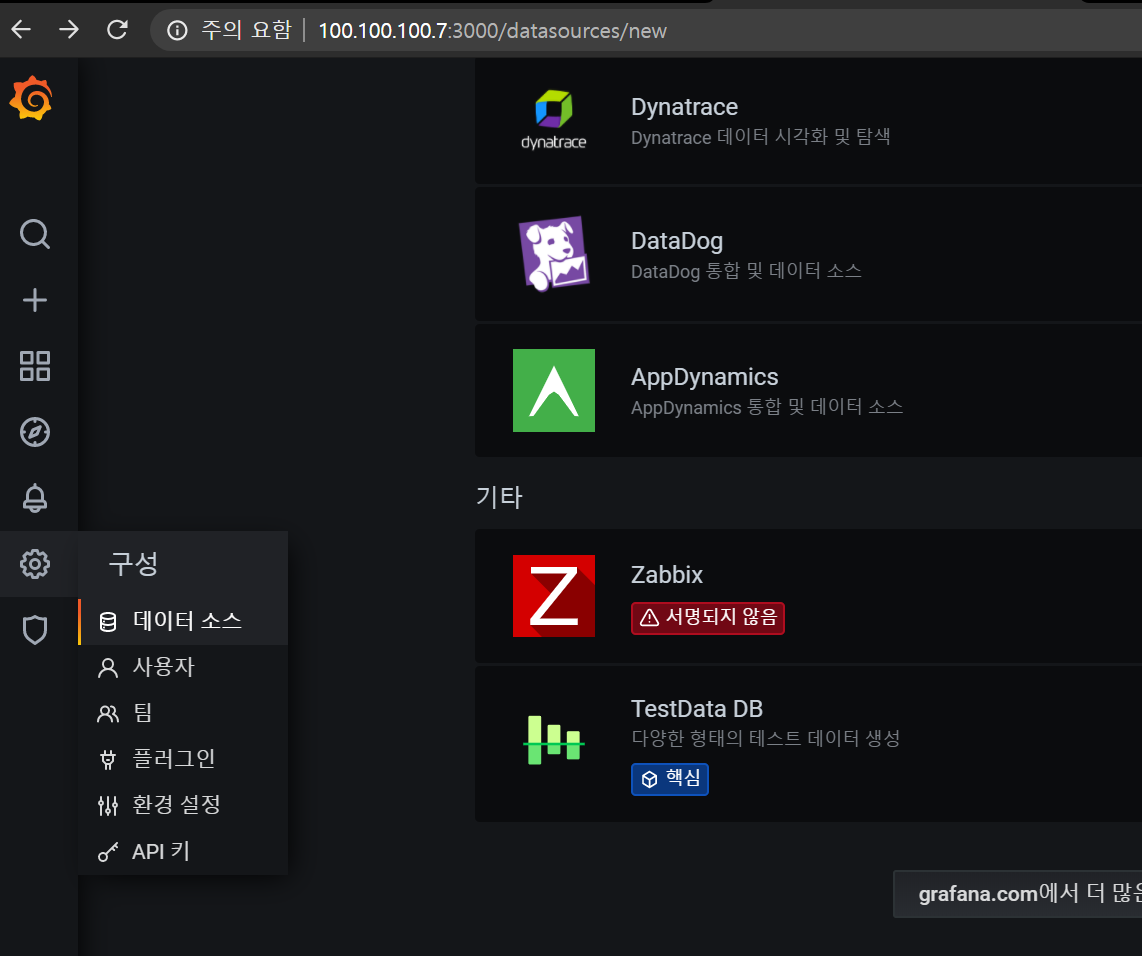
Task: Open the Explore compass icon
Action: coord(35,432)
